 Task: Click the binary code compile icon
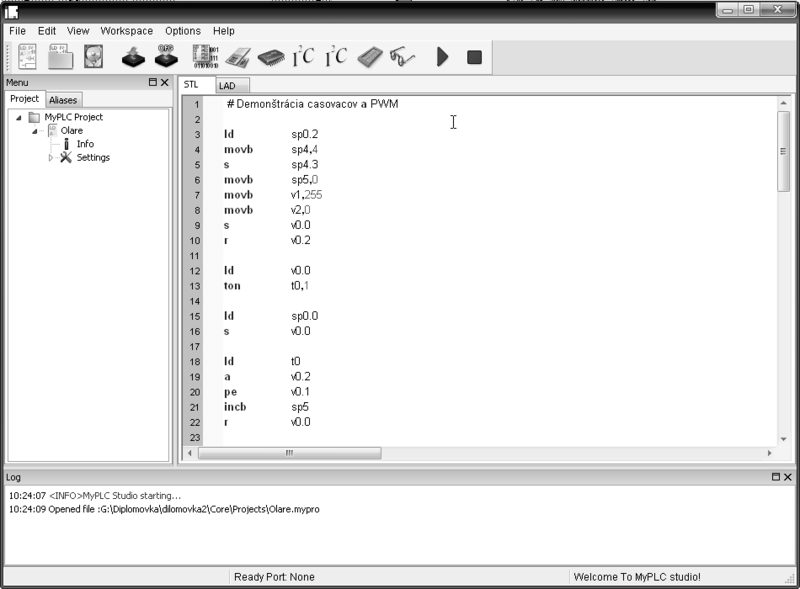point(205,57)
